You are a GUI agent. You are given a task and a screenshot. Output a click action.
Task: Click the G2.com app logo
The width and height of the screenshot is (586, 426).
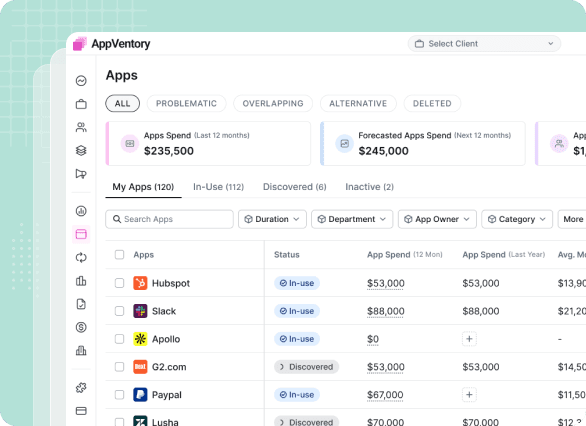(140, 367)
